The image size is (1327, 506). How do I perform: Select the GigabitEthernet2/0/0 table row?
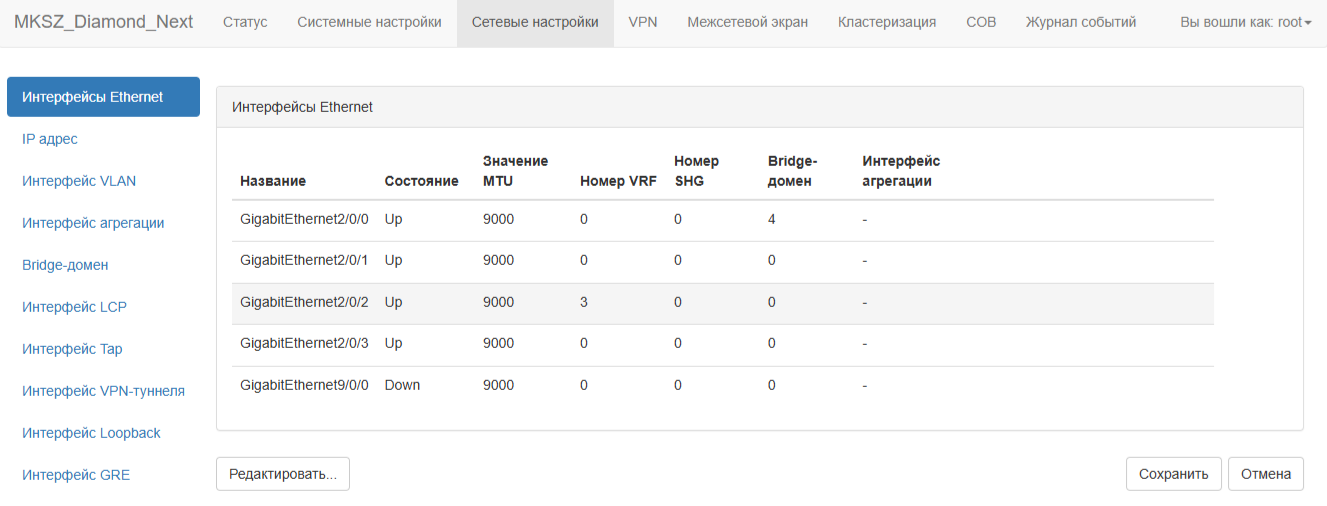(x=723, y=219)
